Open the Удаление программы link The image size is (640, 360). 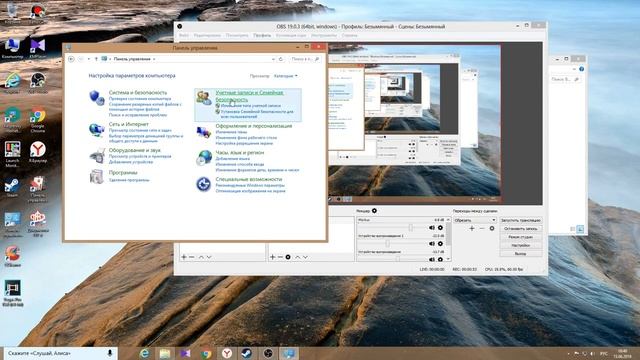[129, 180]
